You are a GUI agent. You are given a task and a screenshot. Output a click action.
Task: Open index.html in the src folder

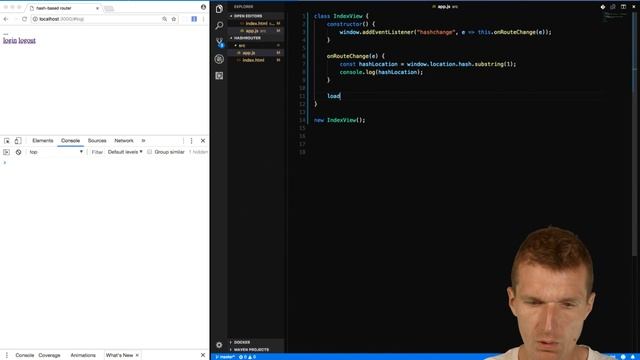[256, 60]
